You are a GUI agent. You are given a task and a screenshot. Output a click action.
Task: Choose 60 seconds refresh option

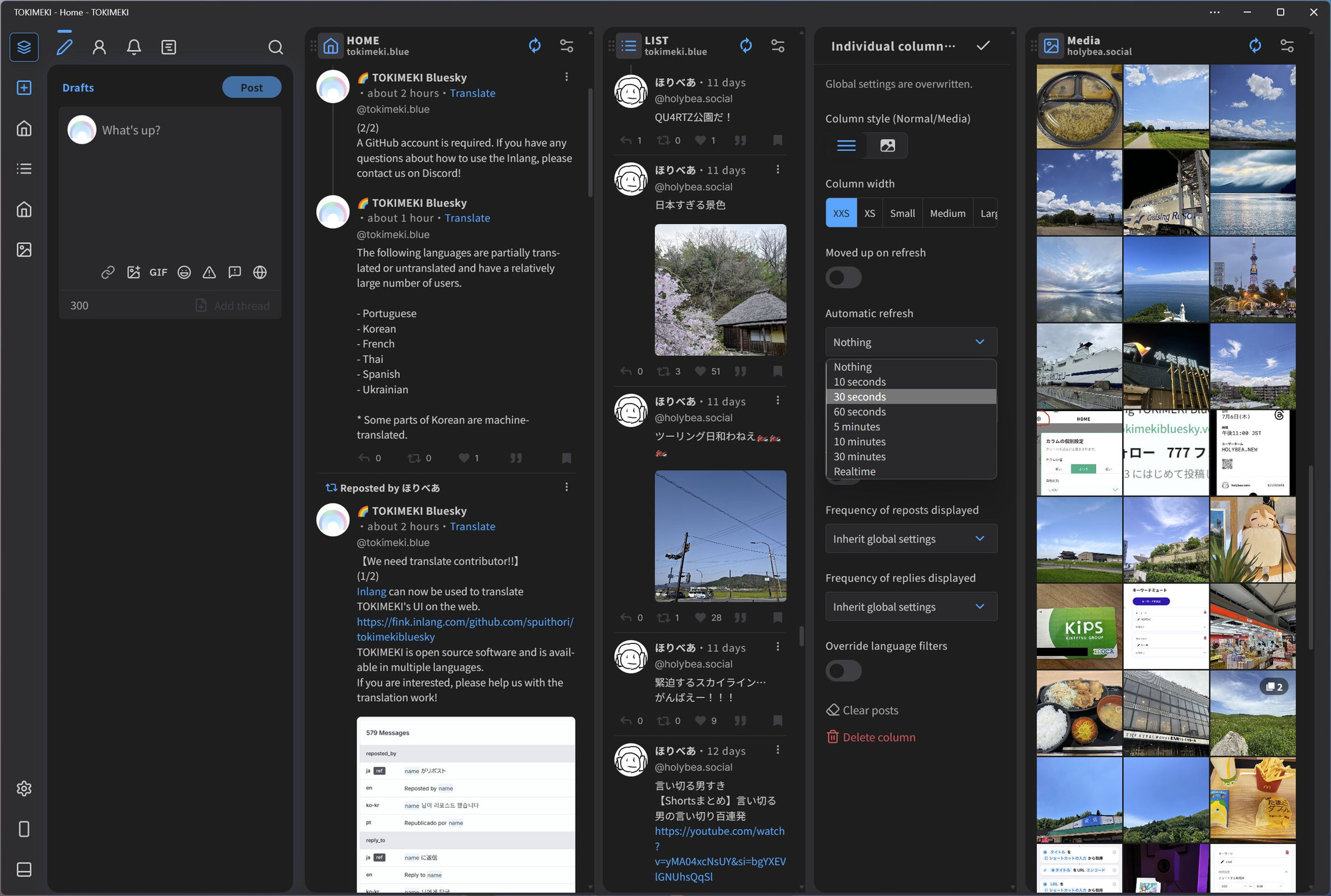pos(911,412)
